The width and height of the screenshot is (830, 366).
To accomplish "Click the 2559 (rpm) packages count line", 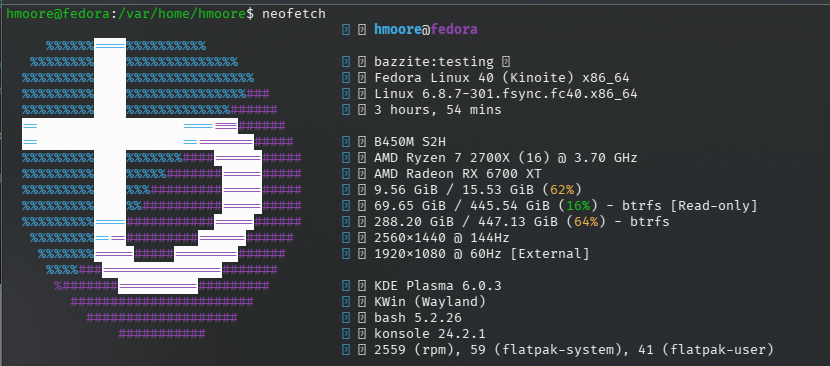I will (x=574, y=350).
